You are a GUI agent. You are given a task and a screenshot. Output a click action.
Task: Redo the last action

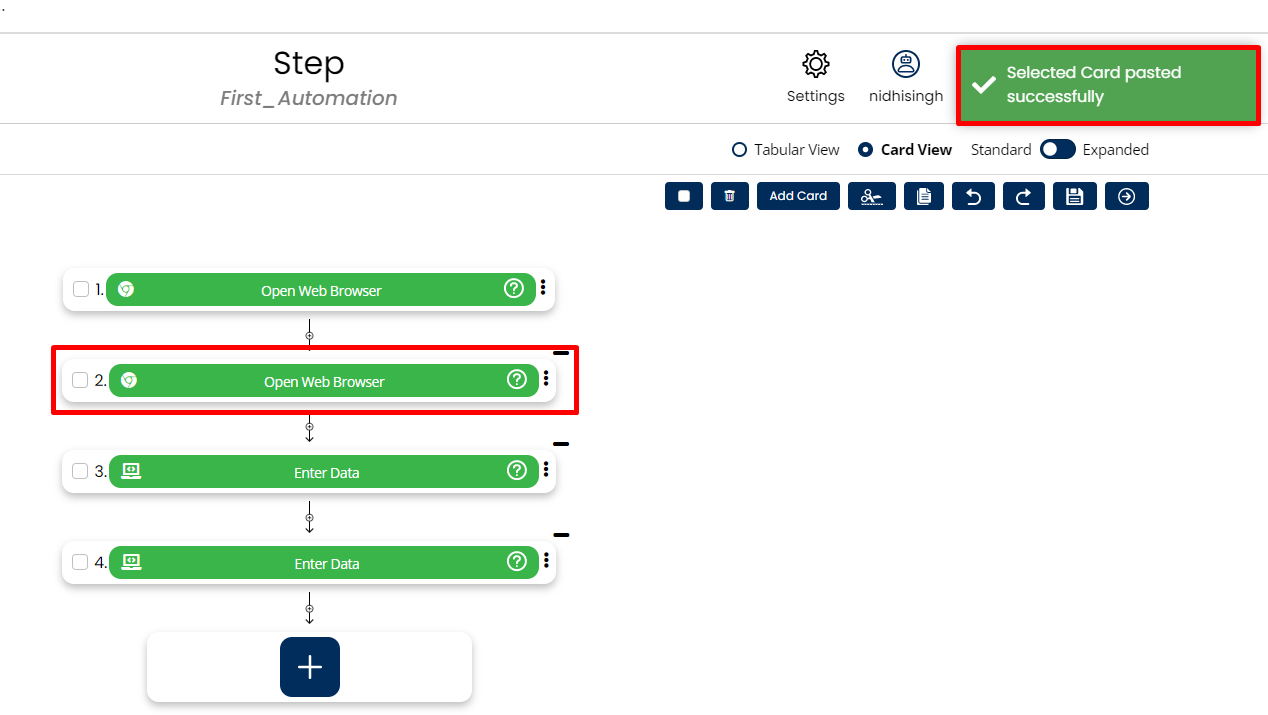[1023, 196]
